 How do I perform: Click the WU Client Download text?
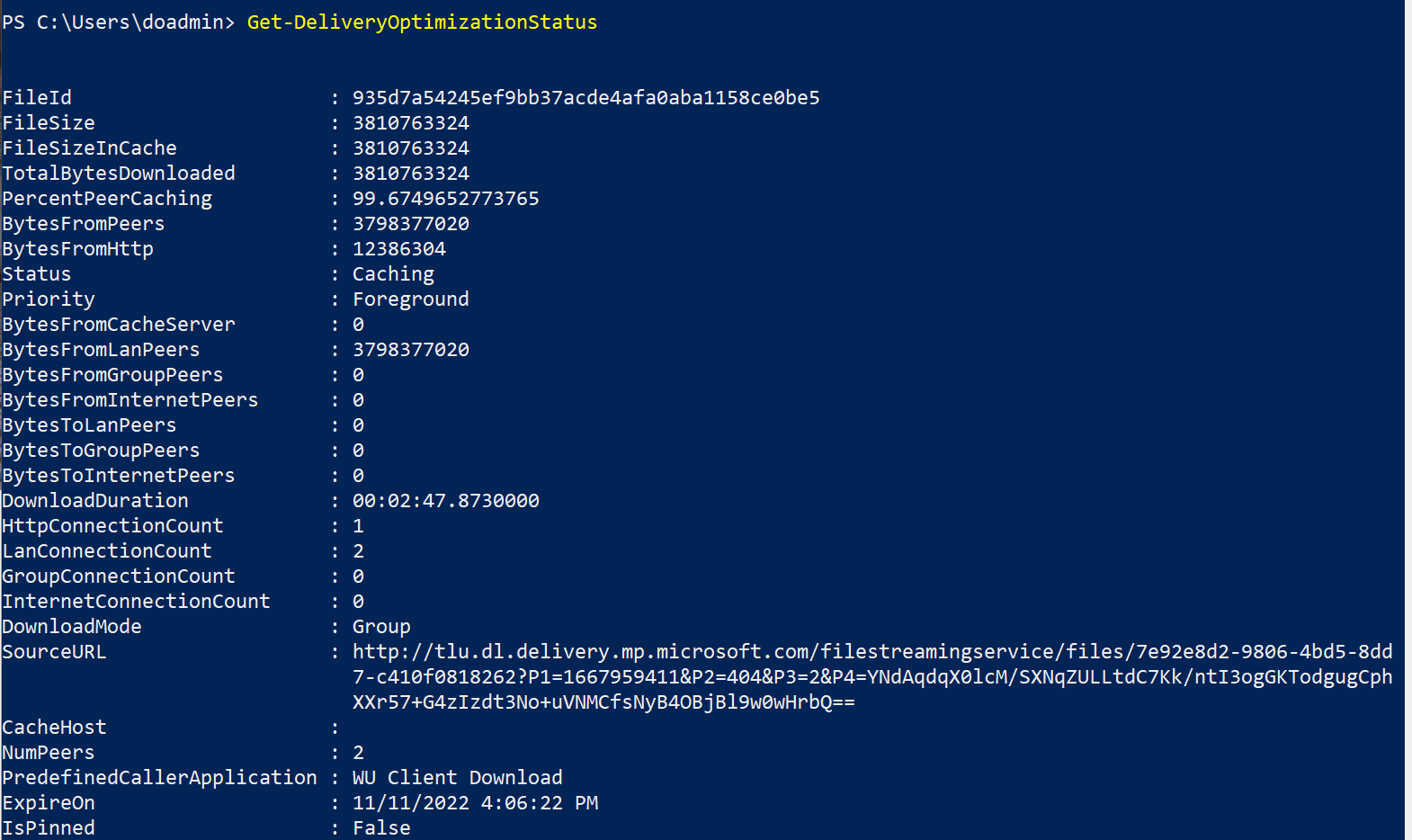click(x=457, y=778)
